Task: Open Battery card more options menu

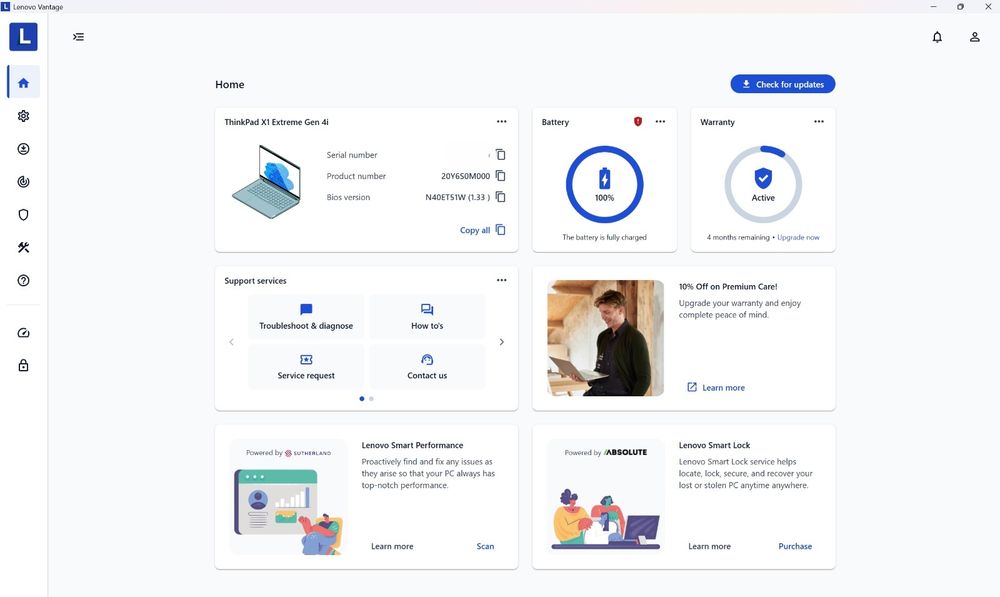Action: click(x=660, y=121)
